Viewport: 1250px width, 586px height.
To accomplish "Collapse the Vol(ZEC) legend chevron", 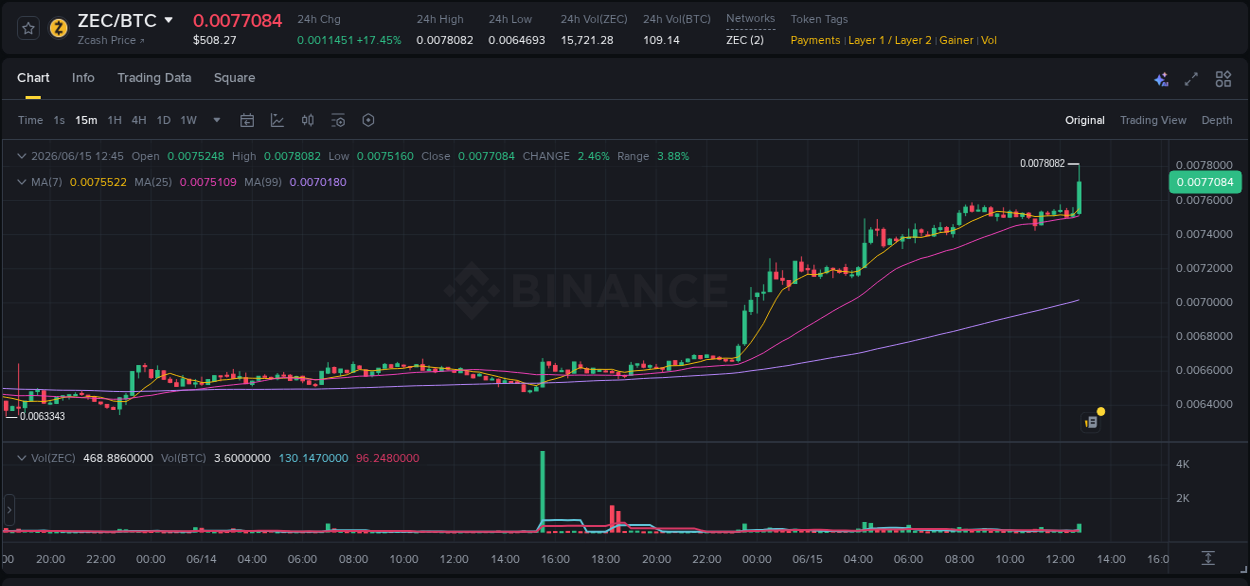I will 22,458.
